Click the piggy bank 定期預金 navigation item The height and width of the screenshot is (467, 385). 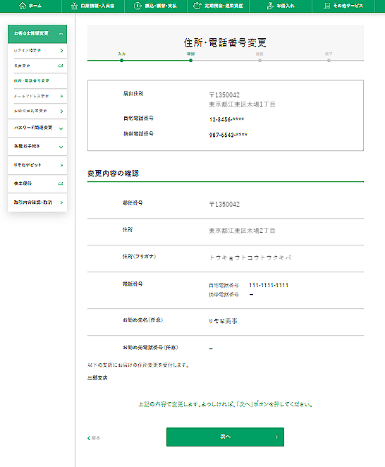pos(218,6)
